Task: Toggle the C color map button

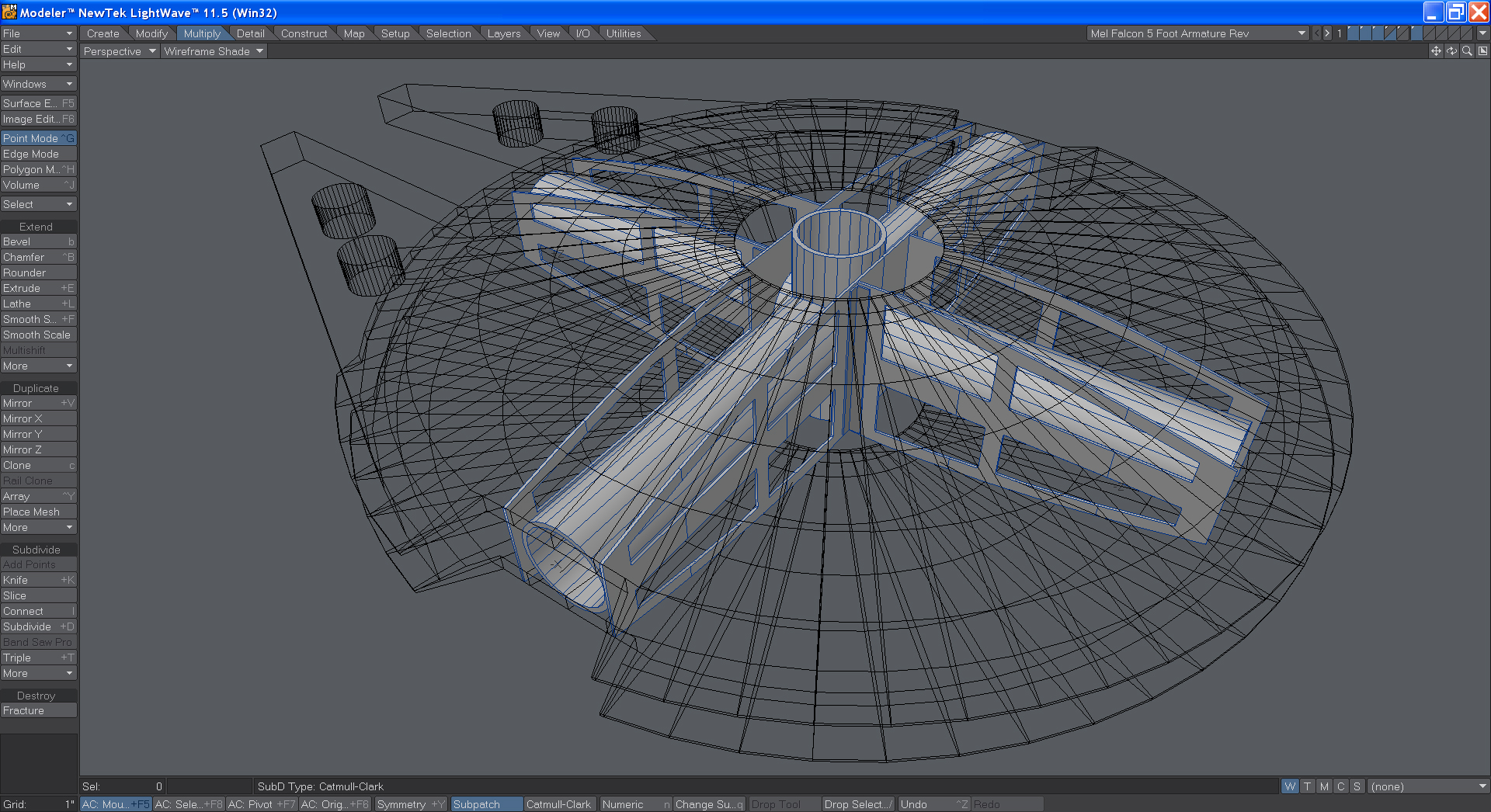Action: (x=1340, y=786)
